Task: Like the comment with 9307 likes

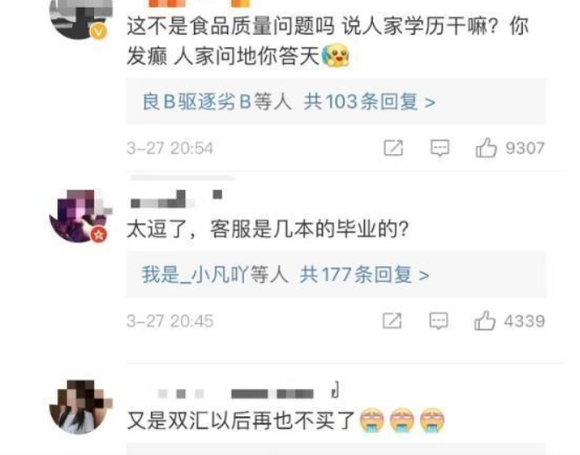Action: coord(486,148)
